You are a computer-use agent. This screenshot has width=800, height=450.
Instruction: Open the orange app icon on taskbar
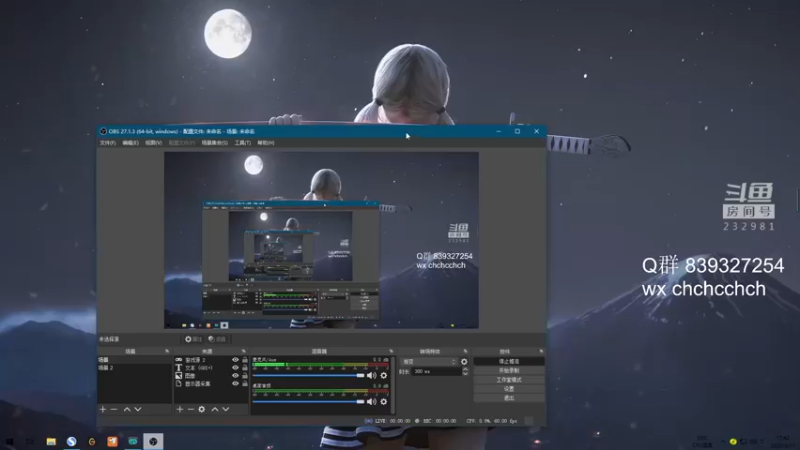pyautogui.click(x=112, y=441)
